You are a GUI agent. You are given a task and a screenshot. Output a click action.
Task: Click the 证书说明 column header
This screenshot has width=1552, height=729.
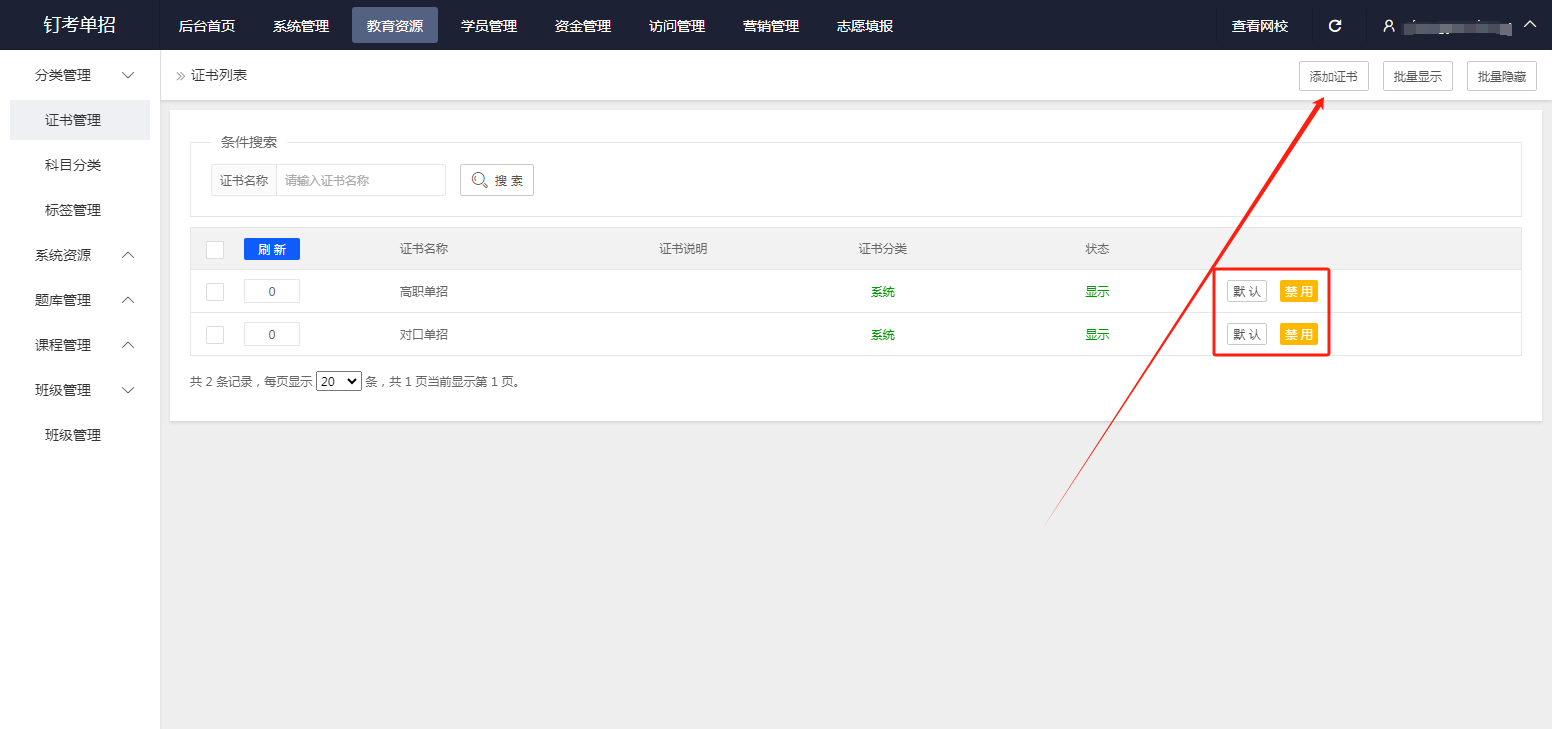click(683, 249)
